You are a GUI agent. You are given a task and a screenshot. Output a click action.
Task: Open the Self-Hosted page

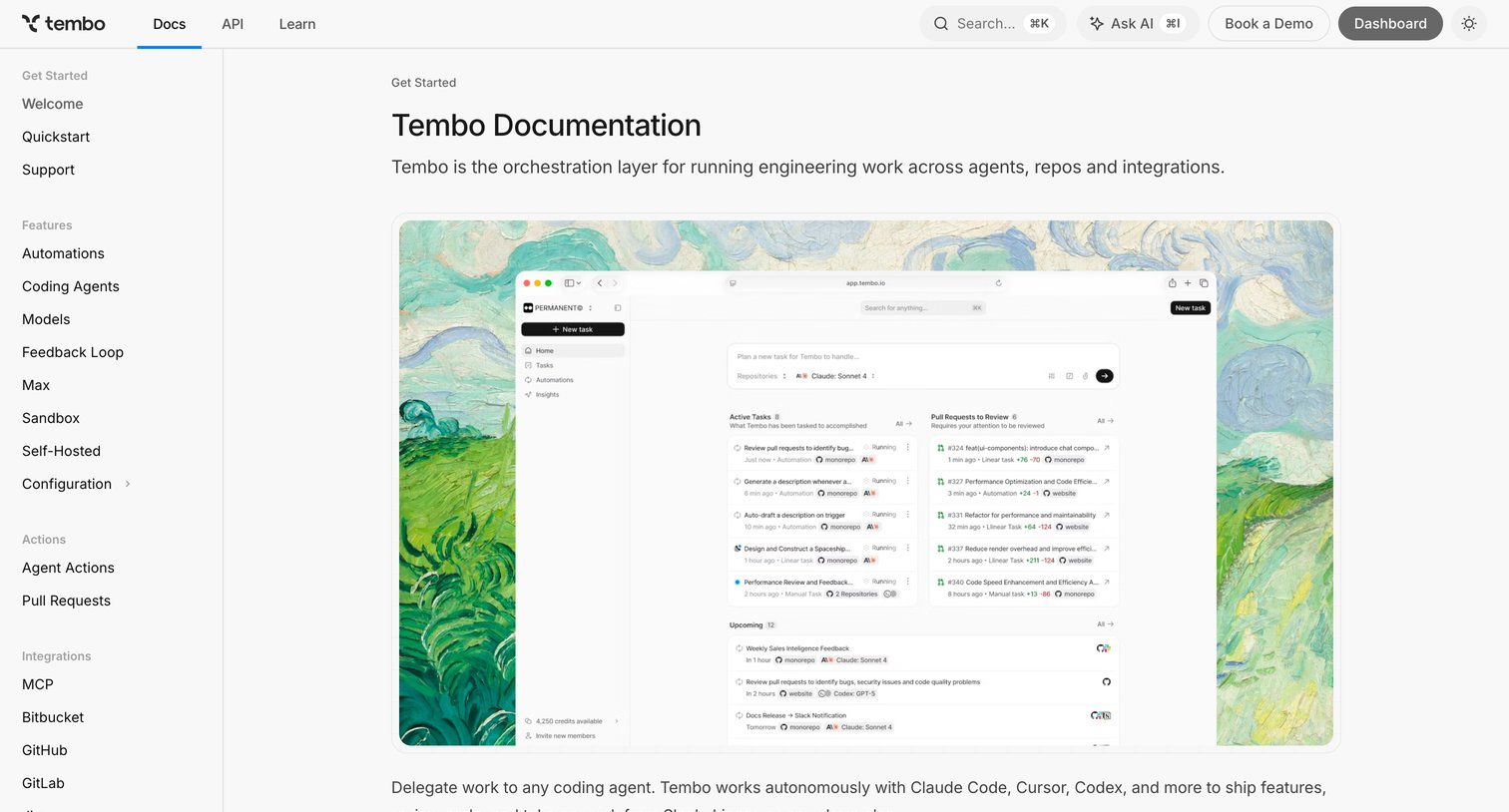(61, 451)
